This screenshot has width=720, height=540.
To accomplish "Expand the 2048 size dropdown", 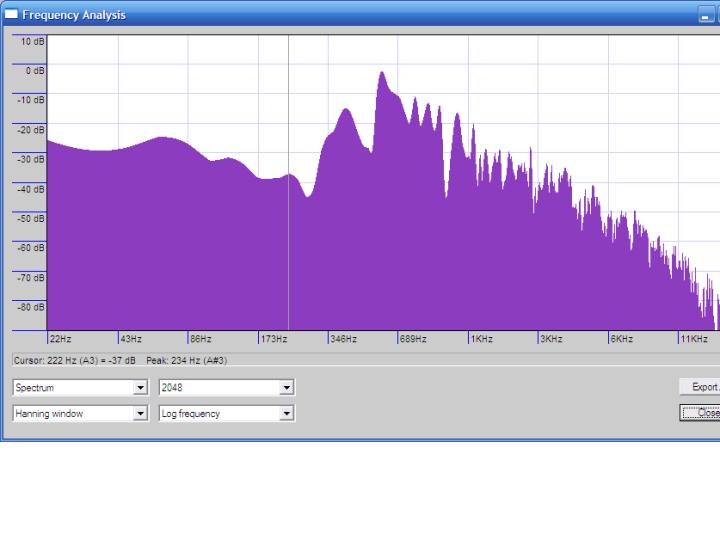I will click(287, 387).
